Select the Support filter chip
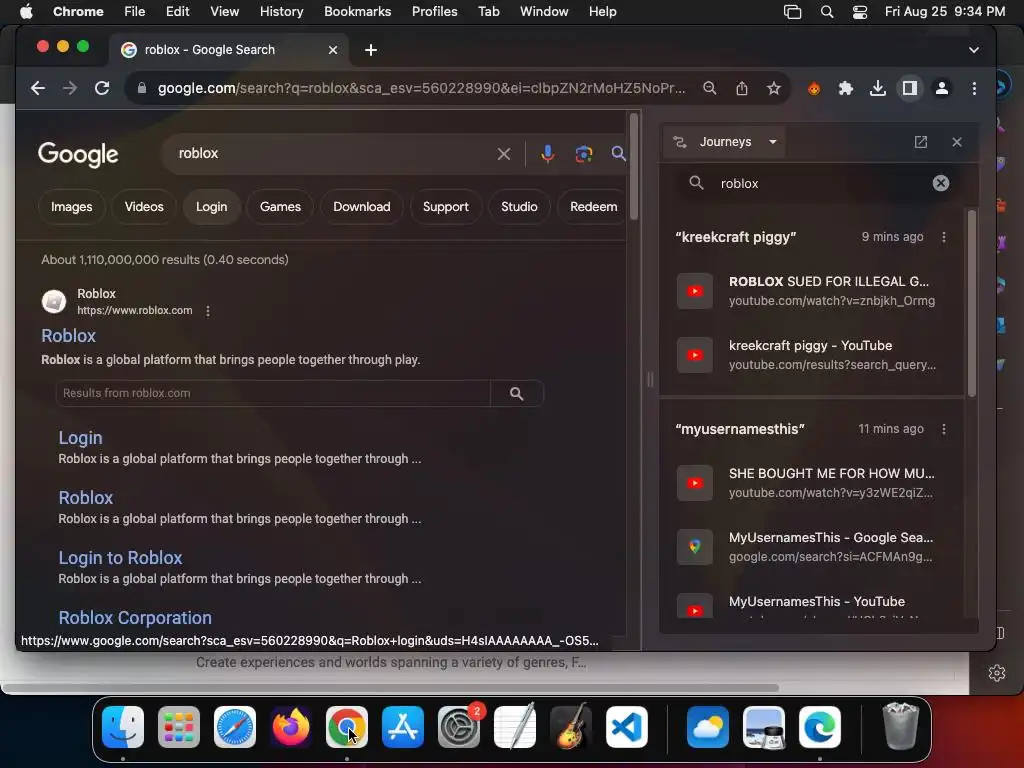Image resolution: width=1024 pixels, height=768 pixels. (x=445, y=207)
